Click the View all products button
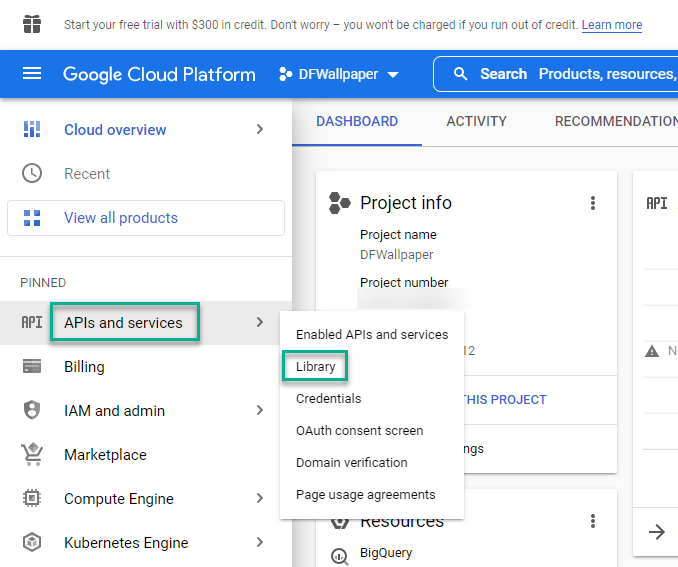The image size is (678, 567). (x=146, y=218)
